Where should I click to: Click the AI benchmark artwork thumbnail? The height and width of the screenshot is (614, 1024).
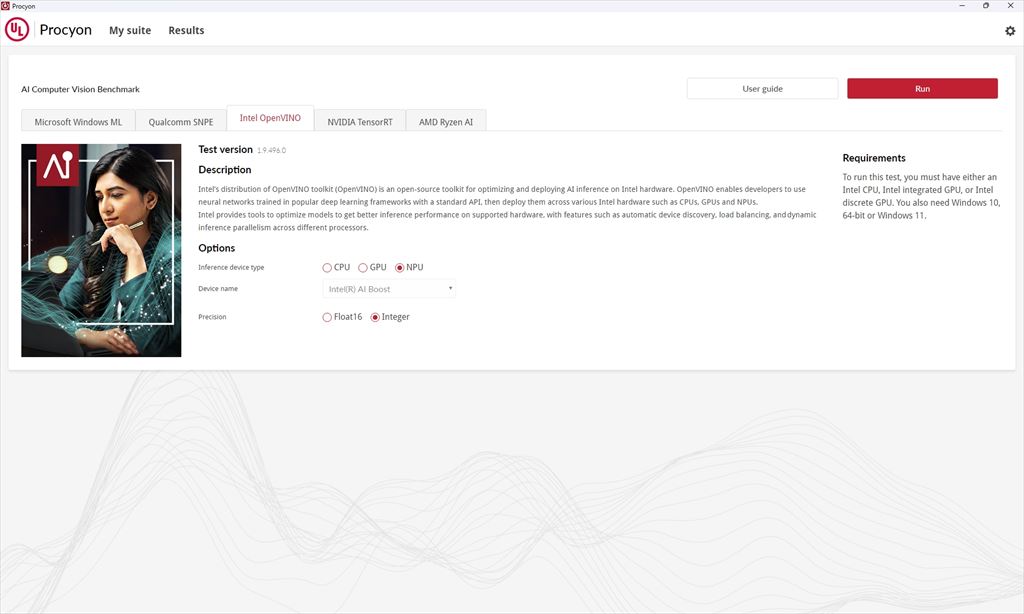[101, 250]
